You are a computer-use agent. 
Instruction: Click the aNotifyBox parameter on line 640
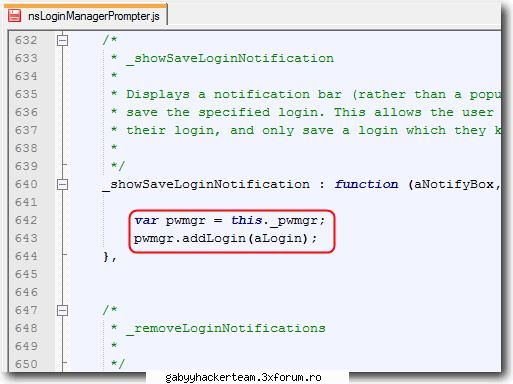453,185
